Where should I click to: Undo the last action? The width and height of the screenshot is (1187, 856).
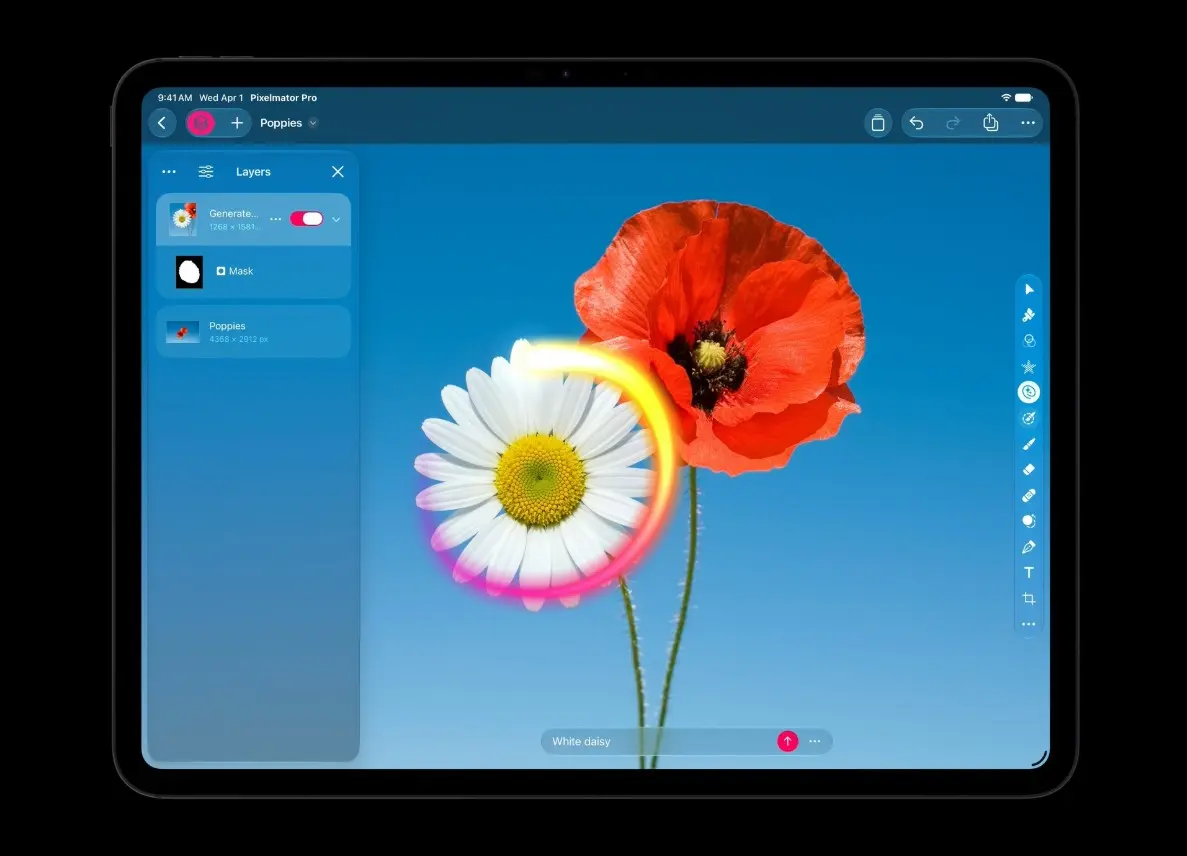917,123
